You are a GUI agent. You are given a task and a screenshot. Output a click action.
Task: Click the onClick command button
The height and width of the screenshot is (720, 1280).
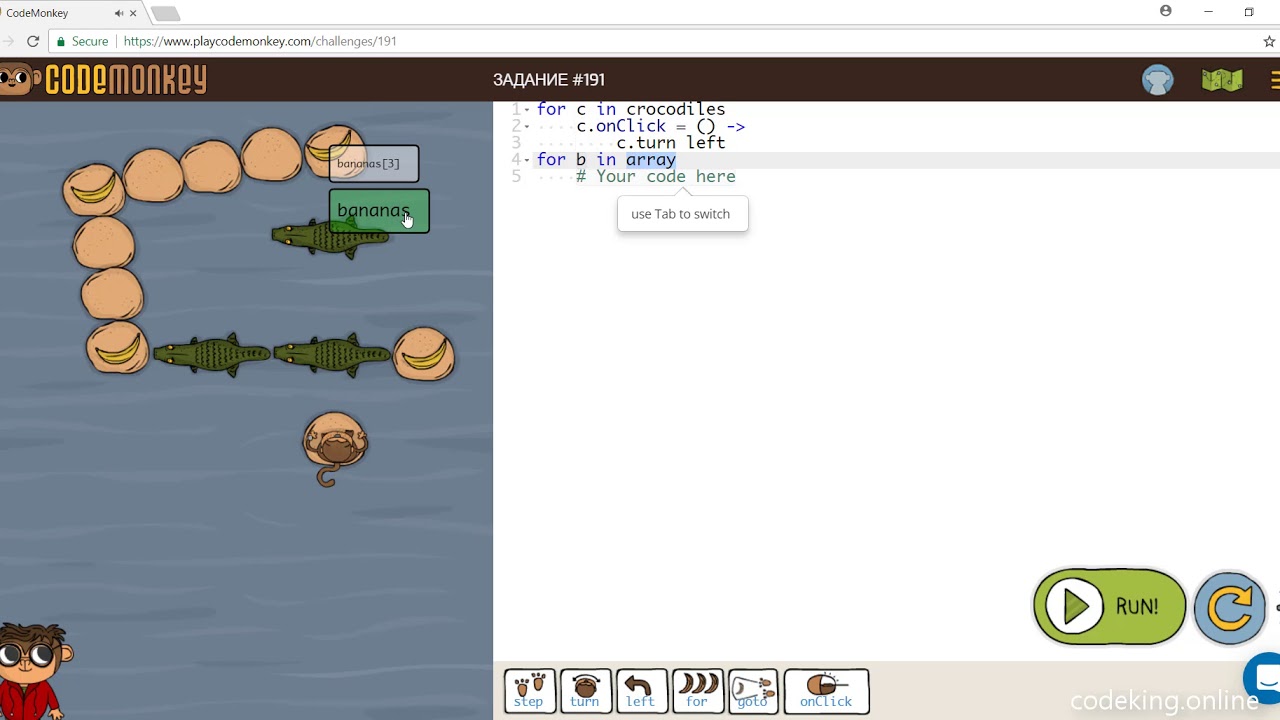tap(826, 691)
